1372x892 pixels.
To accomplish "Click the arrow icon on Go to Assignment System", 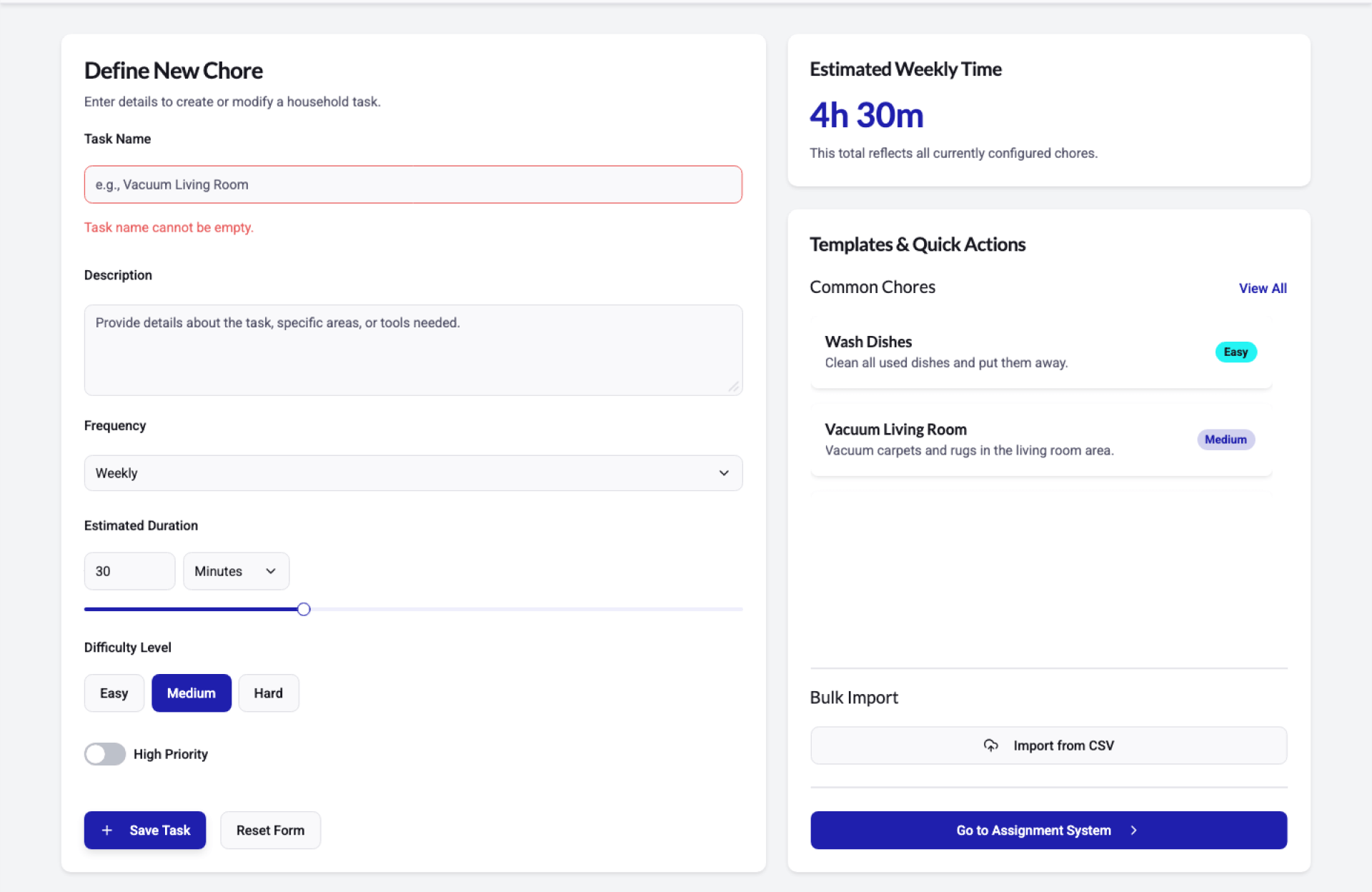I will pyautogui.click(x=1134, y=830).
